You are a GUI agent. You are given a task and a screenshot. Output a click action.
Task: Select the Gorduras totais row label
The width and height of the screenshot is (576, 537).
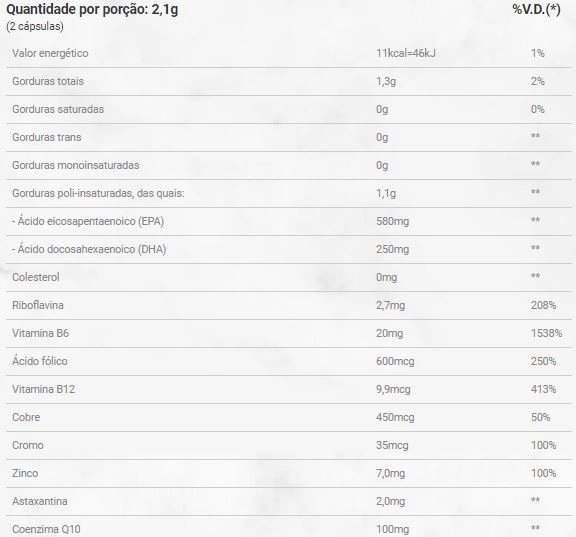48,81
